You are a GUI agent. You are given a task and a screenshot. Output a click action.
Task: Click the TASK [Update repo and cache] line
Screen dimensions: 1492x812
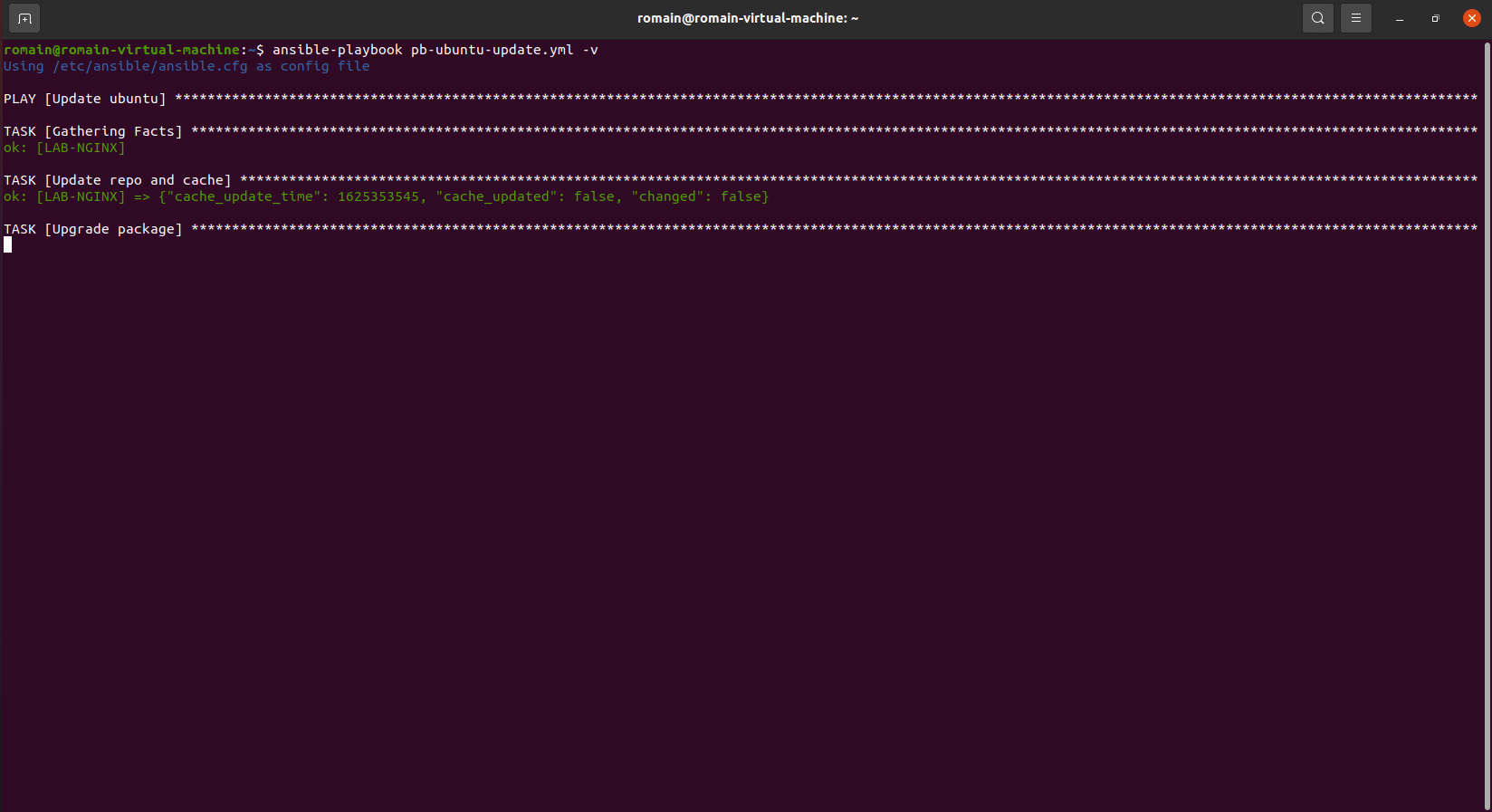click(x=118, y=180)
